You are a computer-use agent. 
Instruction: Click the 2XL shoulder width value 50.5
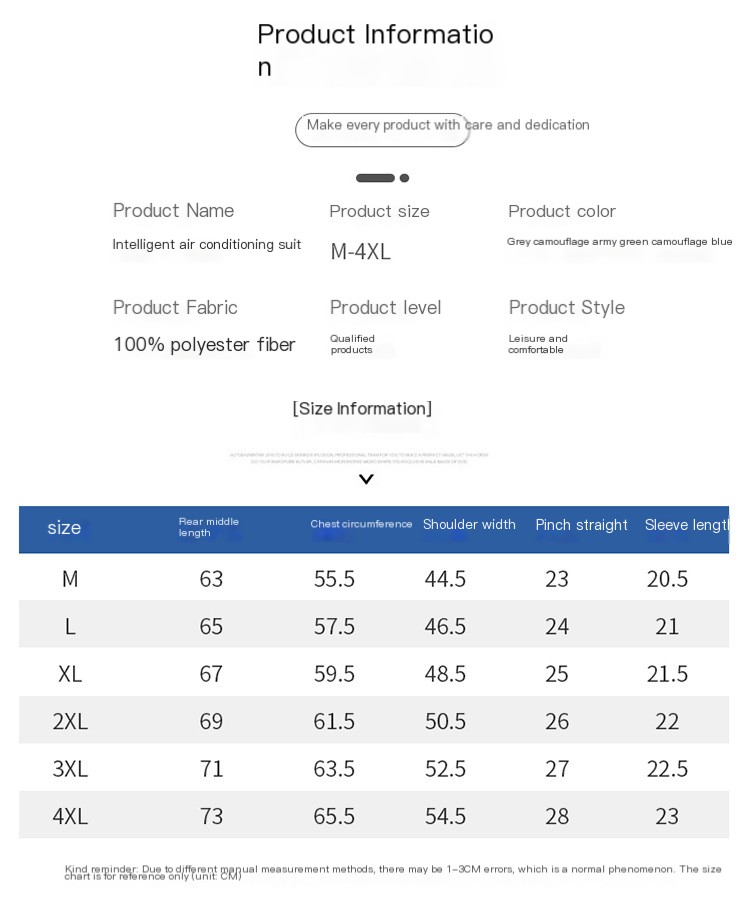pos(445,721)
